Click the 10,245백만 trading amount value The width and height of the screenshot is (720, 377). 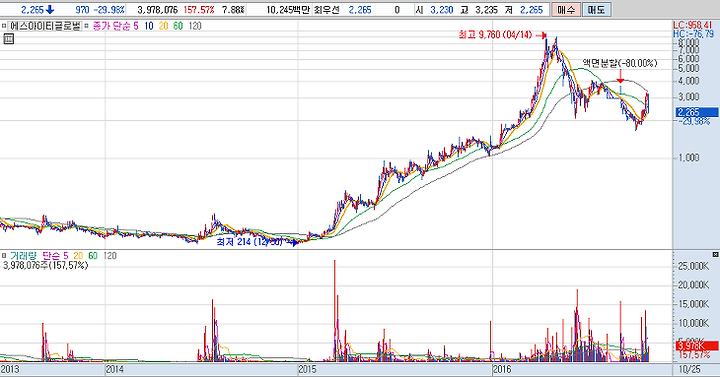[x=288, y=10]
